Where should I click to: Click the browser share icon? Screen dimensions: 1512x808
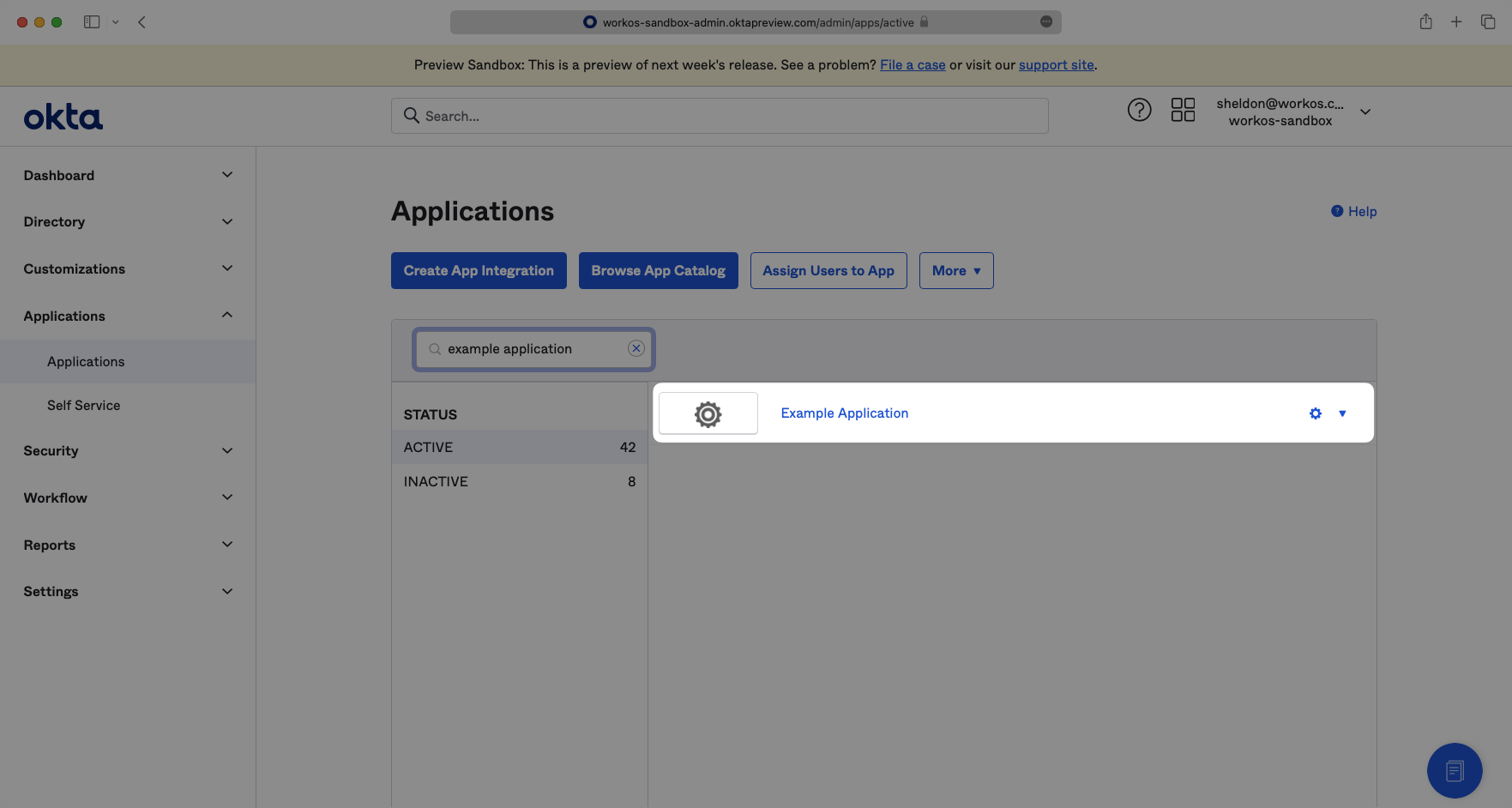1425,22
